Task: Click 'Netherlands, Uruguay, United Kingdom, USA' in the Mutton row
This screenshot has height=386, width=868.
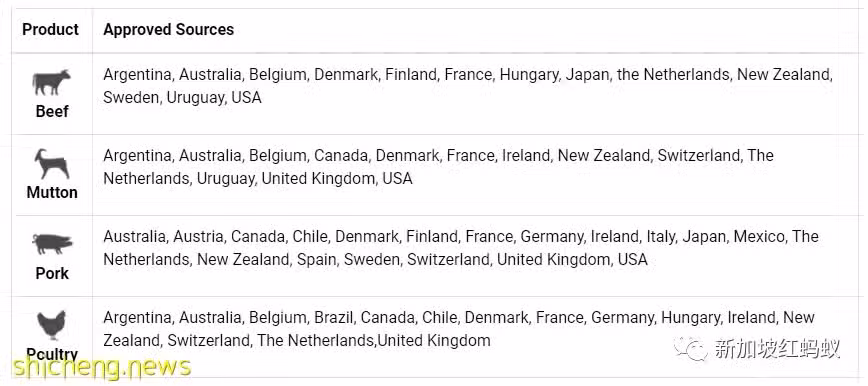Action: pyautogui.click(x=258, y=178)
